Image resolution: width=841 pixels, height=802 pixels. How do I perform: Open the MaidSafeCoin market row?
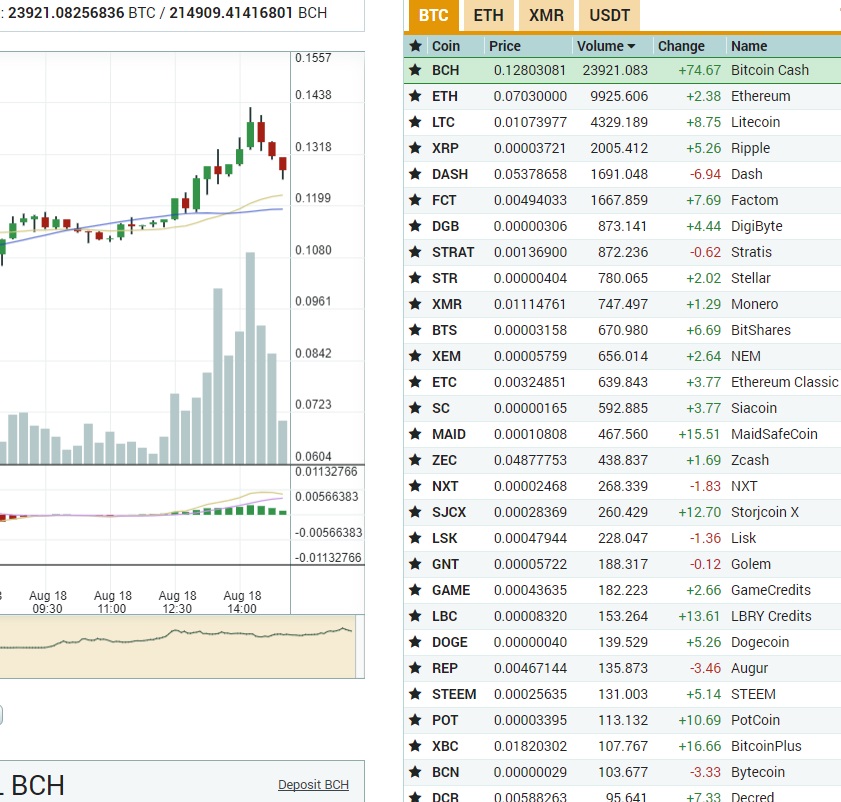[x=622, y=435]
